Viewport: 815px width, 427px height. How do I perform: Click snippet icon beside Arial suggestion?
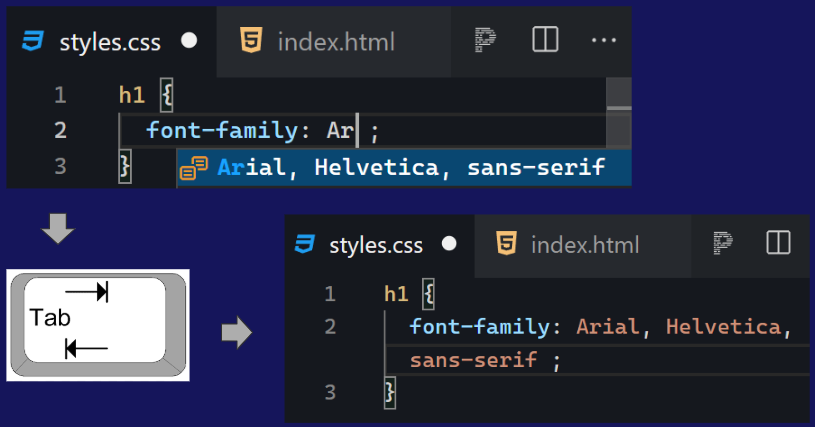[x=194, y=168]
